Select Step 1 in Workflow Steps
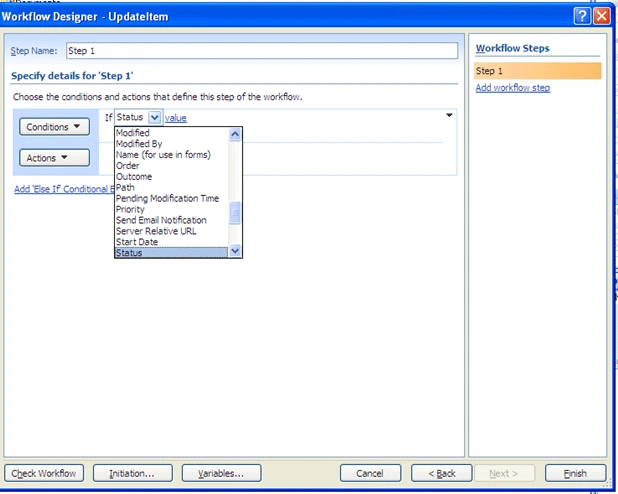 [x=538, y=71]
